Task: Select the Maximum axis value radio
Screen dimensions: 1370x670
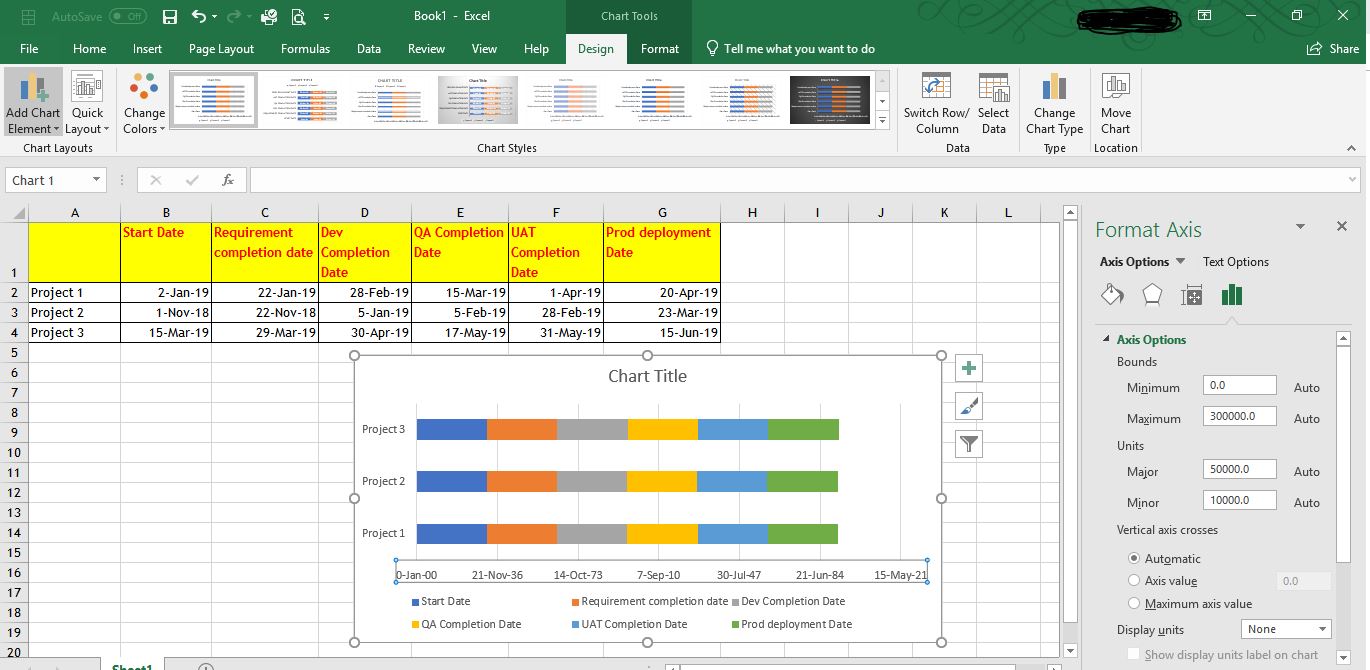Action: pyautogui.click(x=1134, y=603)
